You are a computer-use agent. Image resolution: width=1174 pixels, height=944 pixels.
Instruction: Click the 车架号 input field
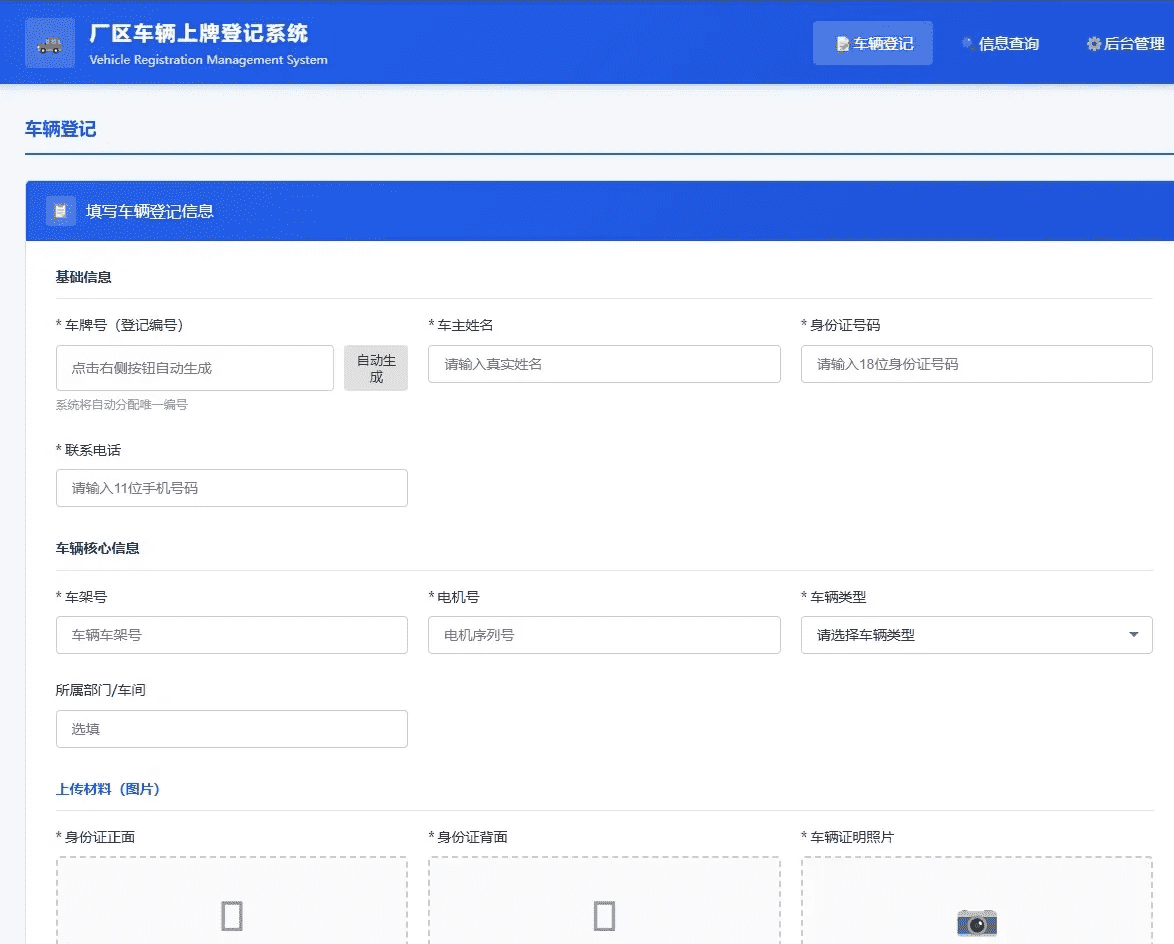click(232, 635)
